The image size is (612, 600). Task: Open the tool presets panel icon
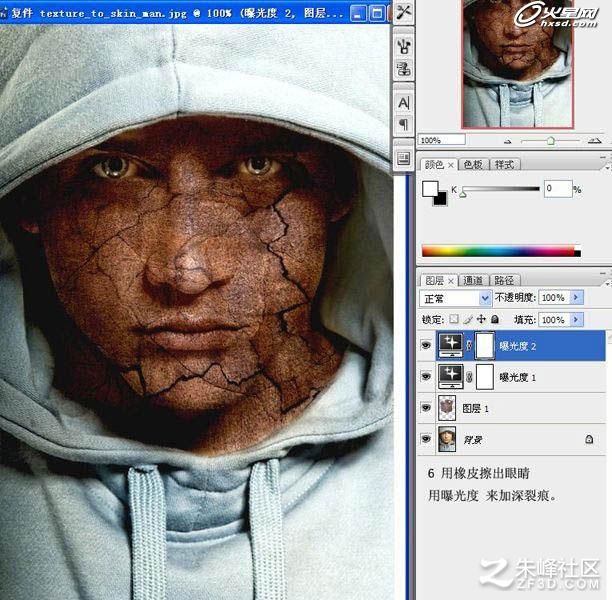click(404, 12)
